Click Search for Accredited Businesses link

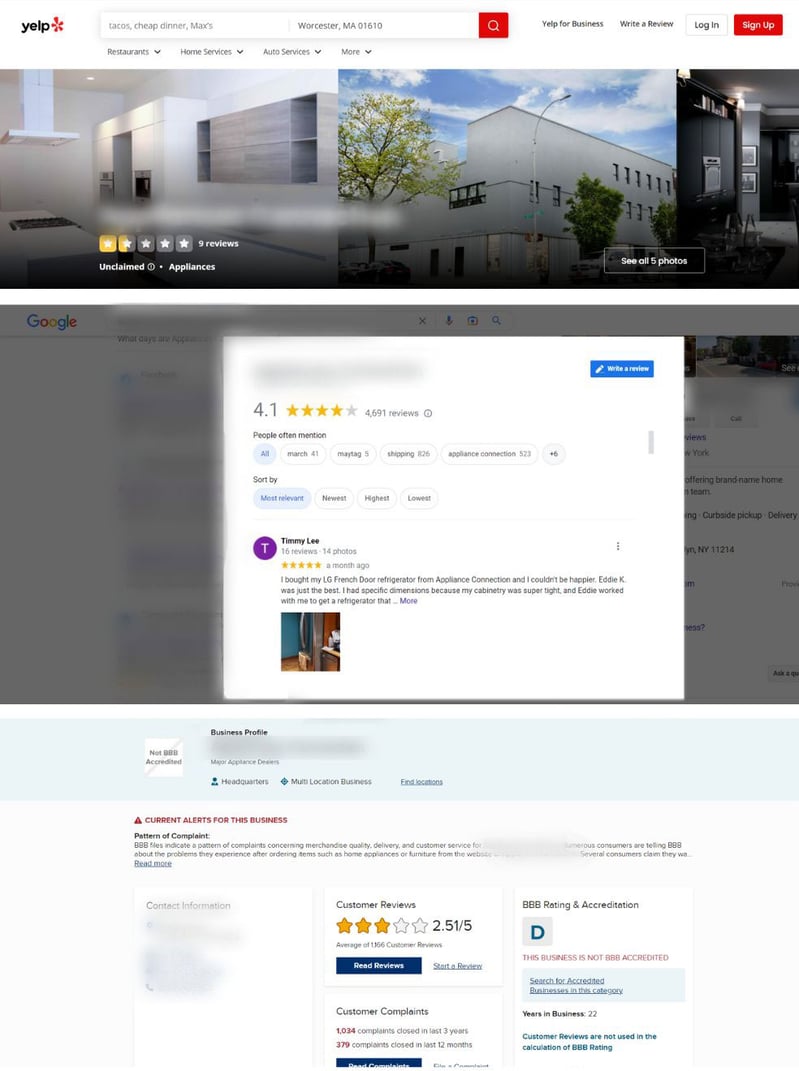[576, 986]
